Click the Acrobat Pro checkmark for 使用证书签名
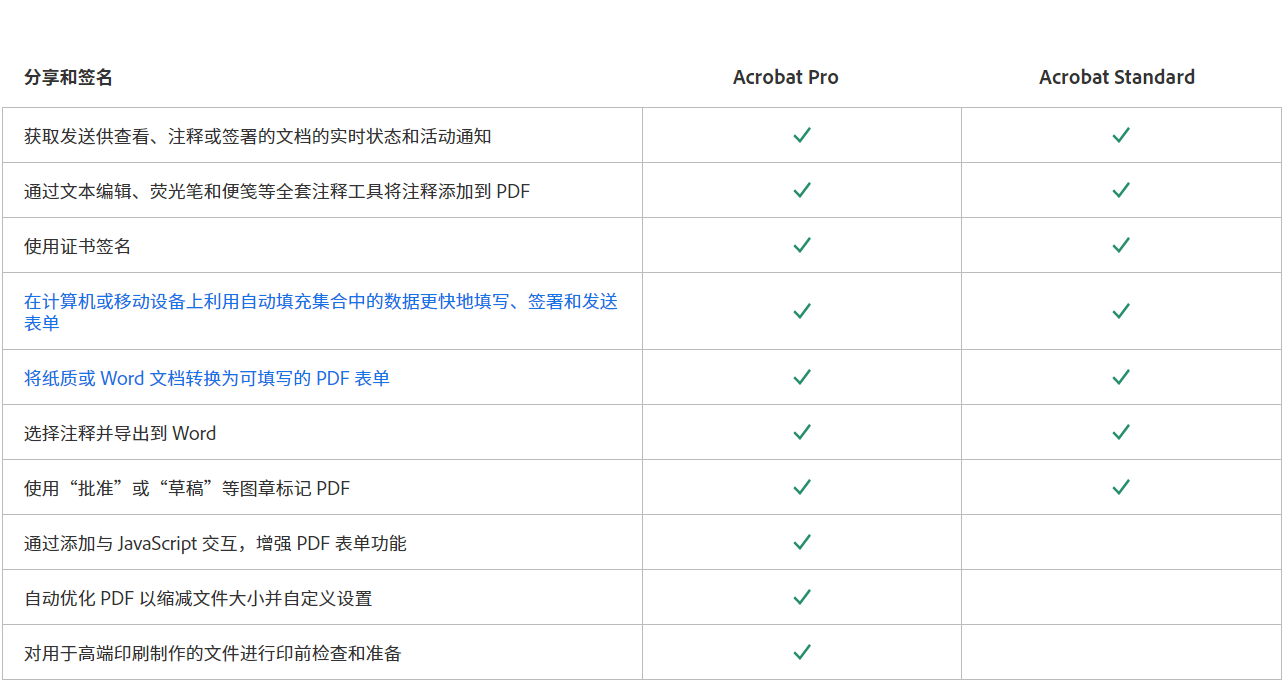Image resolution: width=1286 pixels, height=688 pixels. pos(801,245)
